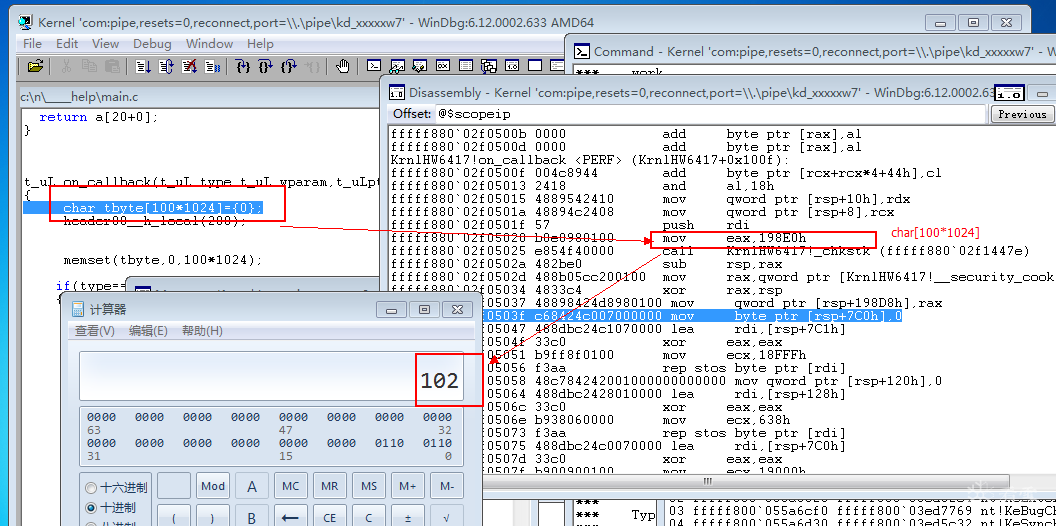The width and height of the screenshot is (1056, 526).
Task: Click the Disassembly horizontal scrollbar thumb
Action: click(x=706, y=482)
